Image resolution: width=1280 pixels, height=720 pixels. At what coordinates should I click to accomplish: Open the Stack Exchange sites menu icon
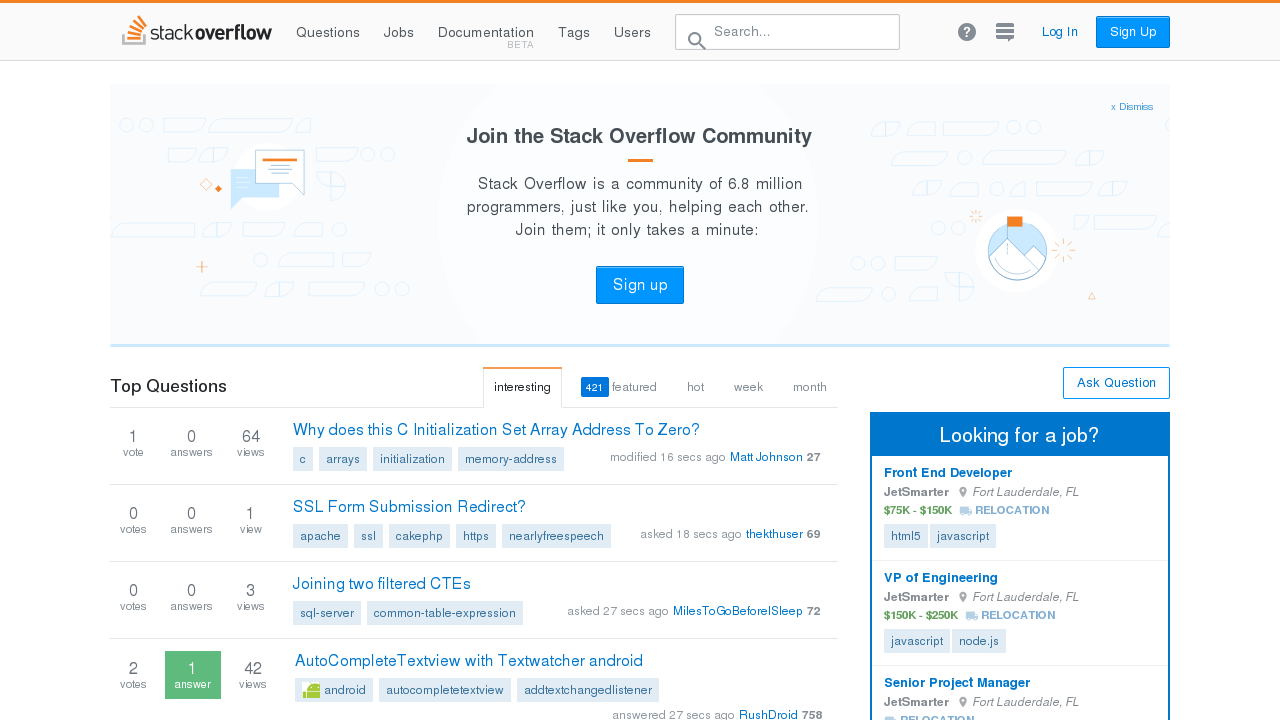(x=1005, y=32)
